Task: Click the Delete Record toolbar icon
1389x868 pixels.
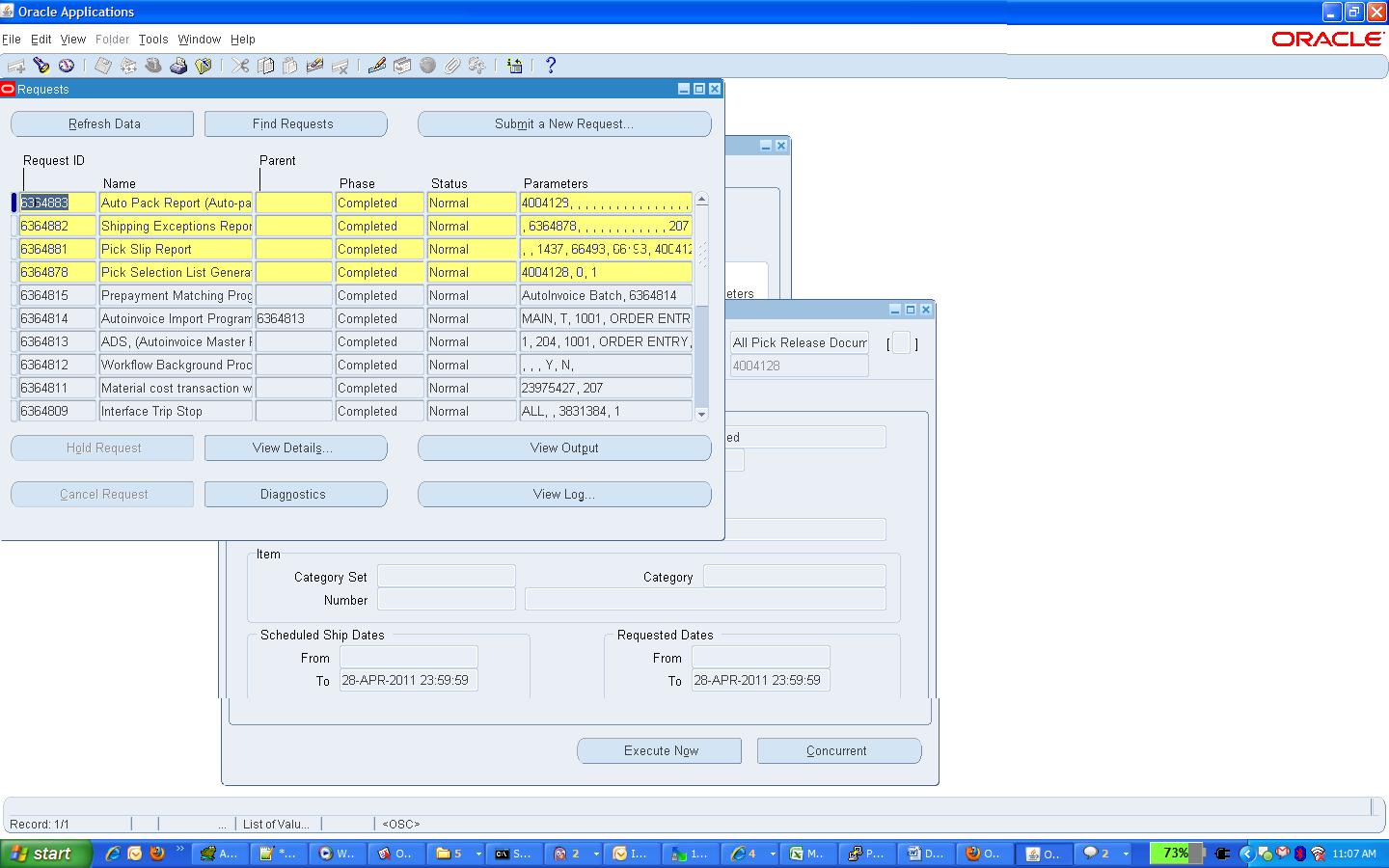Action: 340,66
